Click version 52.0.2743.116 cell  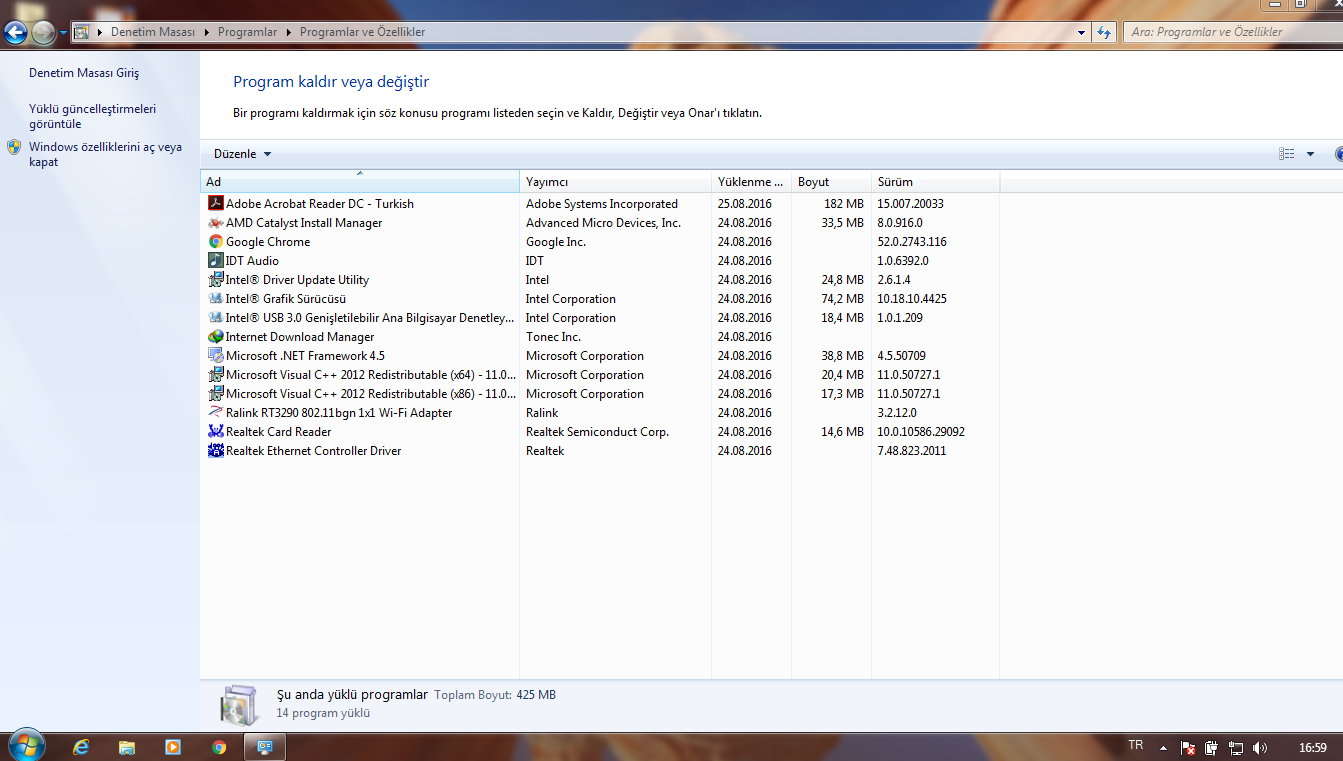click(x=912, y=242)
